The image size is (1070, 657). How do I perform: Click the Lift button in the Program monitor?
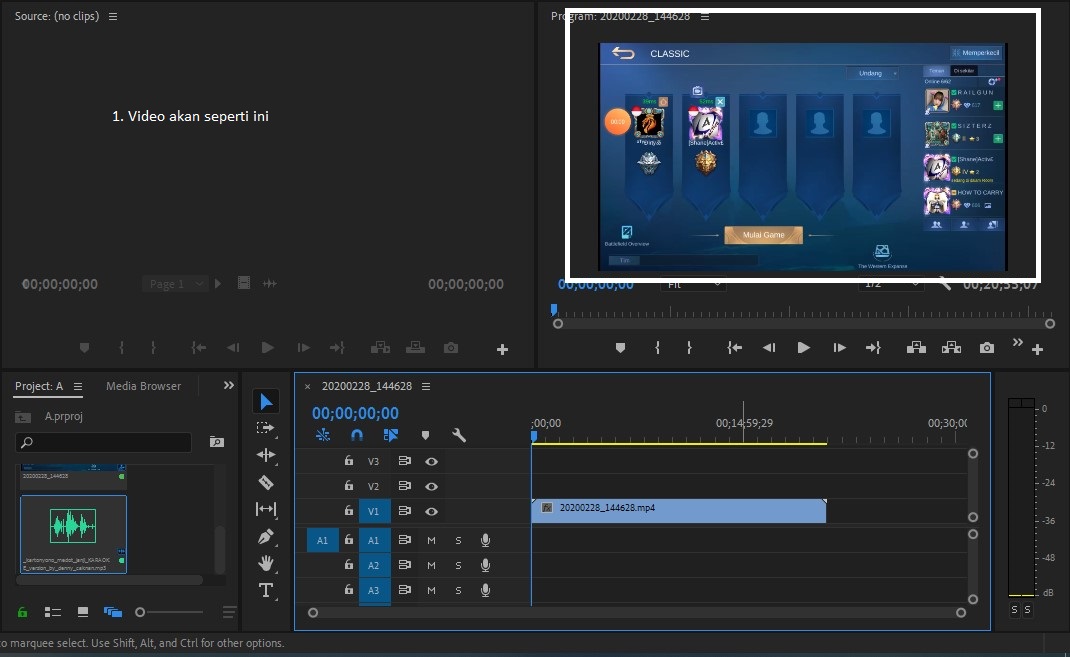point(916,348)
